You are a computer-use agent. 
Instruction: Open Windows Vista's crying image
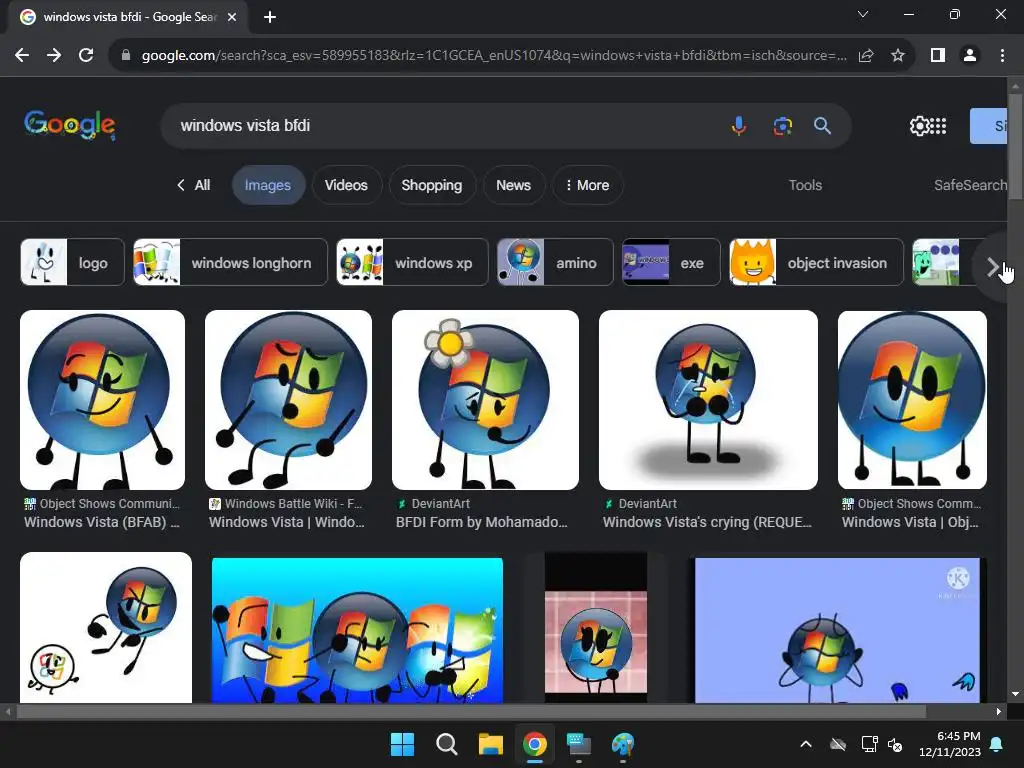[708, 400]
